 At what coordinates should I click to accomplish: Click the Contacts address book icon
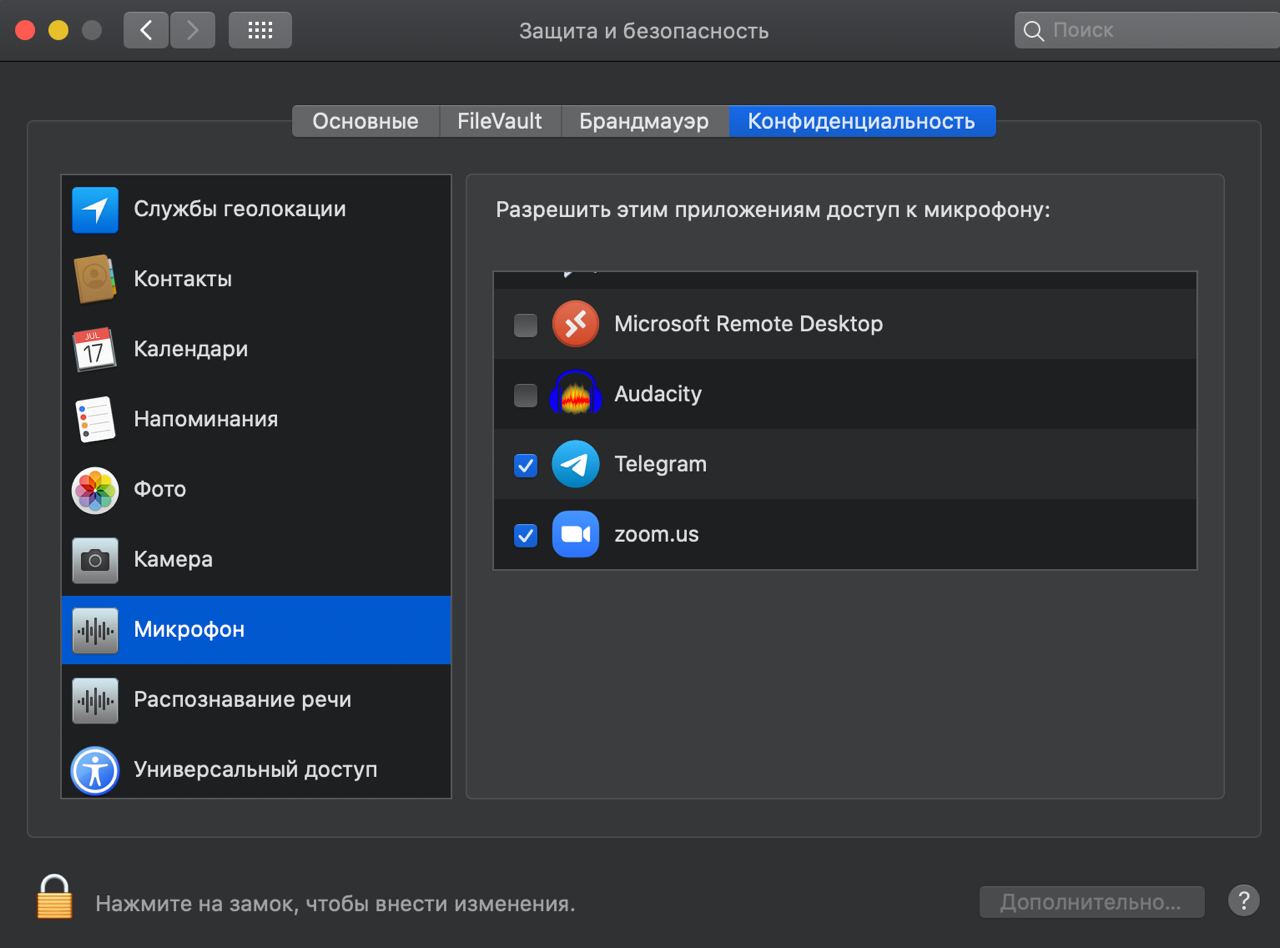(95, 279)
